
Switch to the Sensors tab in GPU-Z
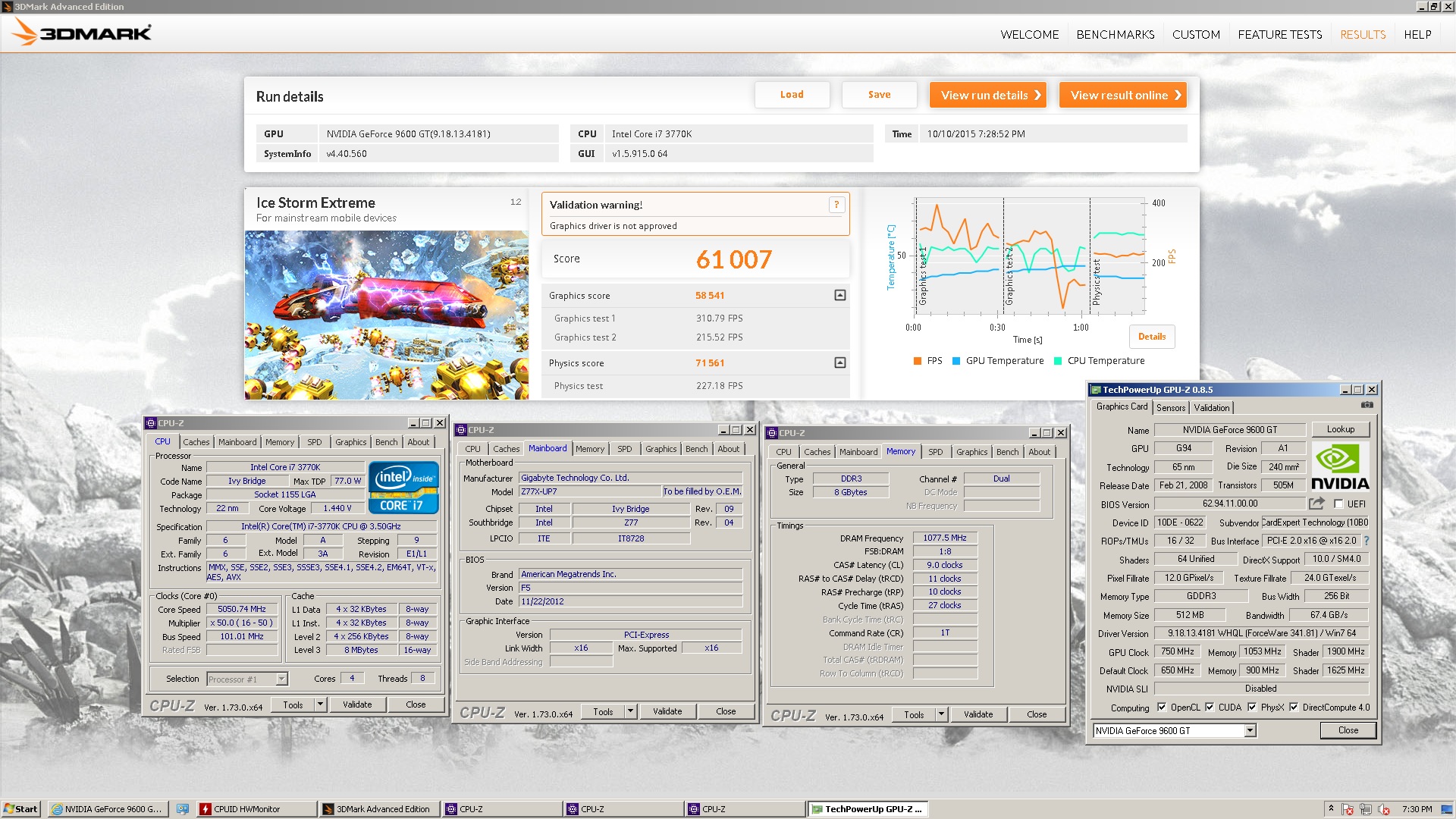point(1171,408)
